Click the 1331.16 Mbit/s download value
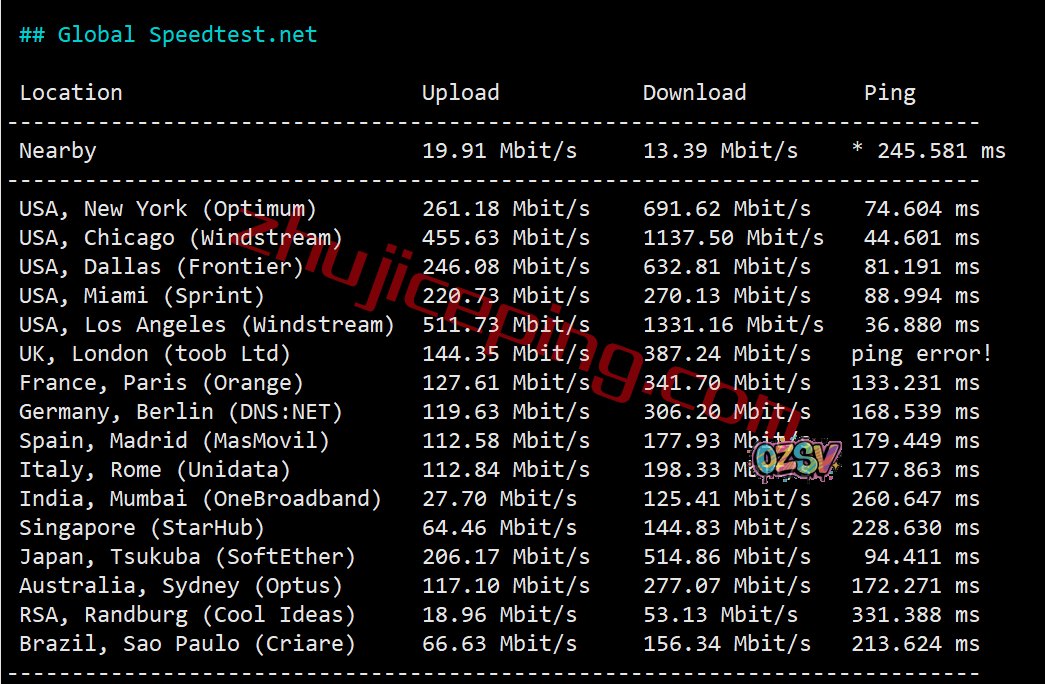 [x=733, y=325]
